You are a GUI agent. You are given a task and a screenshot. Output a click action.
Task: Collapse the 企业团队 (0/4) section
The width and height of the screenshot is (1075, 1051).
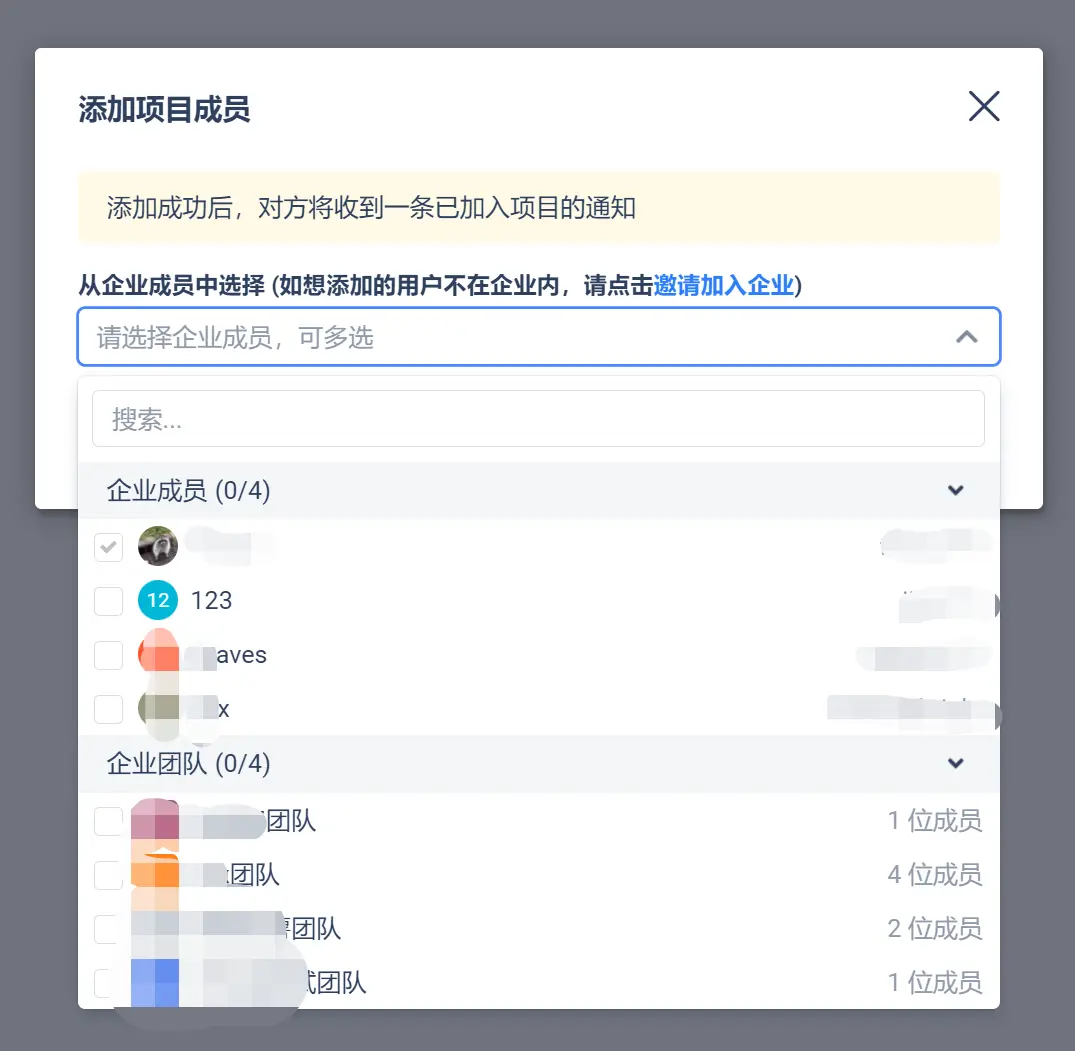(956, 763)
